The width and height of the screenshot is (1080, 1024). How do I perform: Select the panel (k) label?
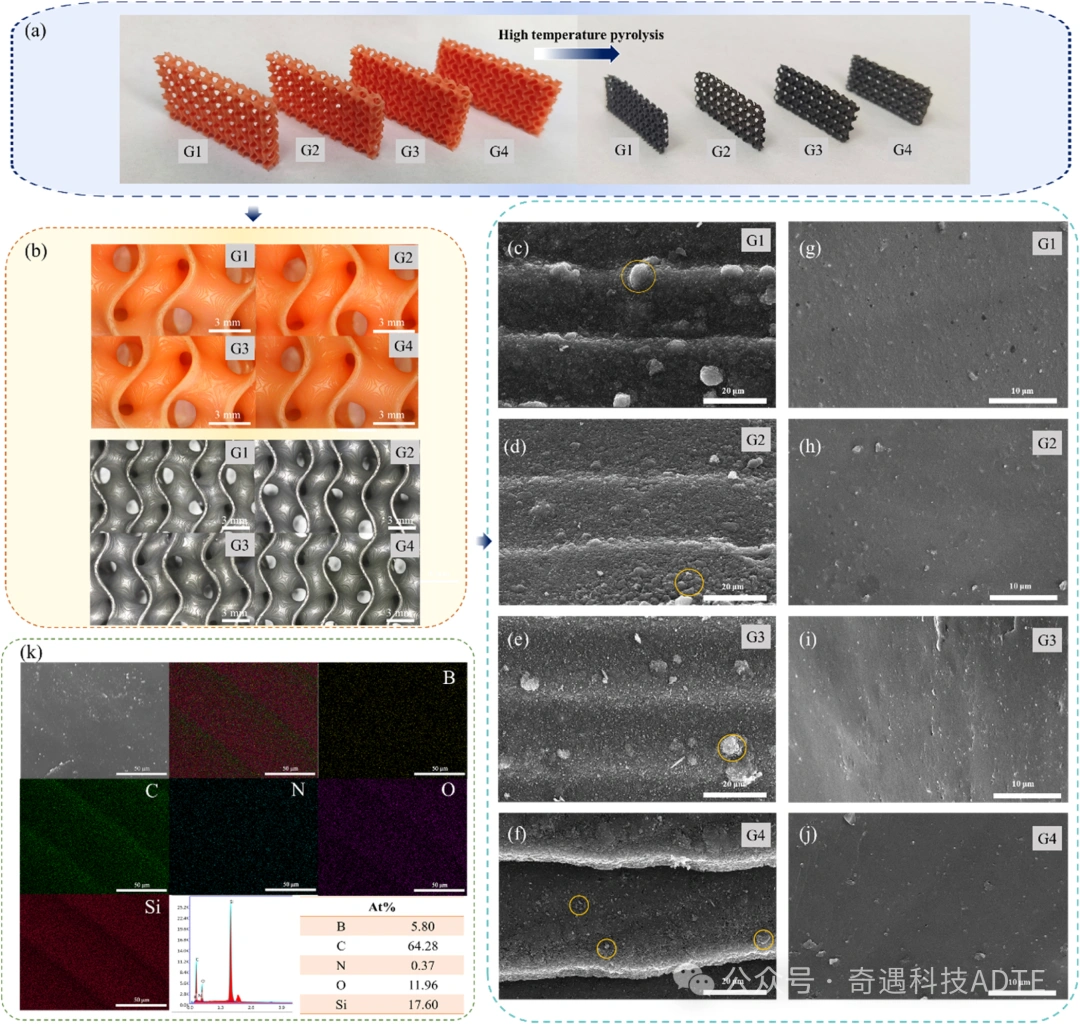click(x=32, y=651)
